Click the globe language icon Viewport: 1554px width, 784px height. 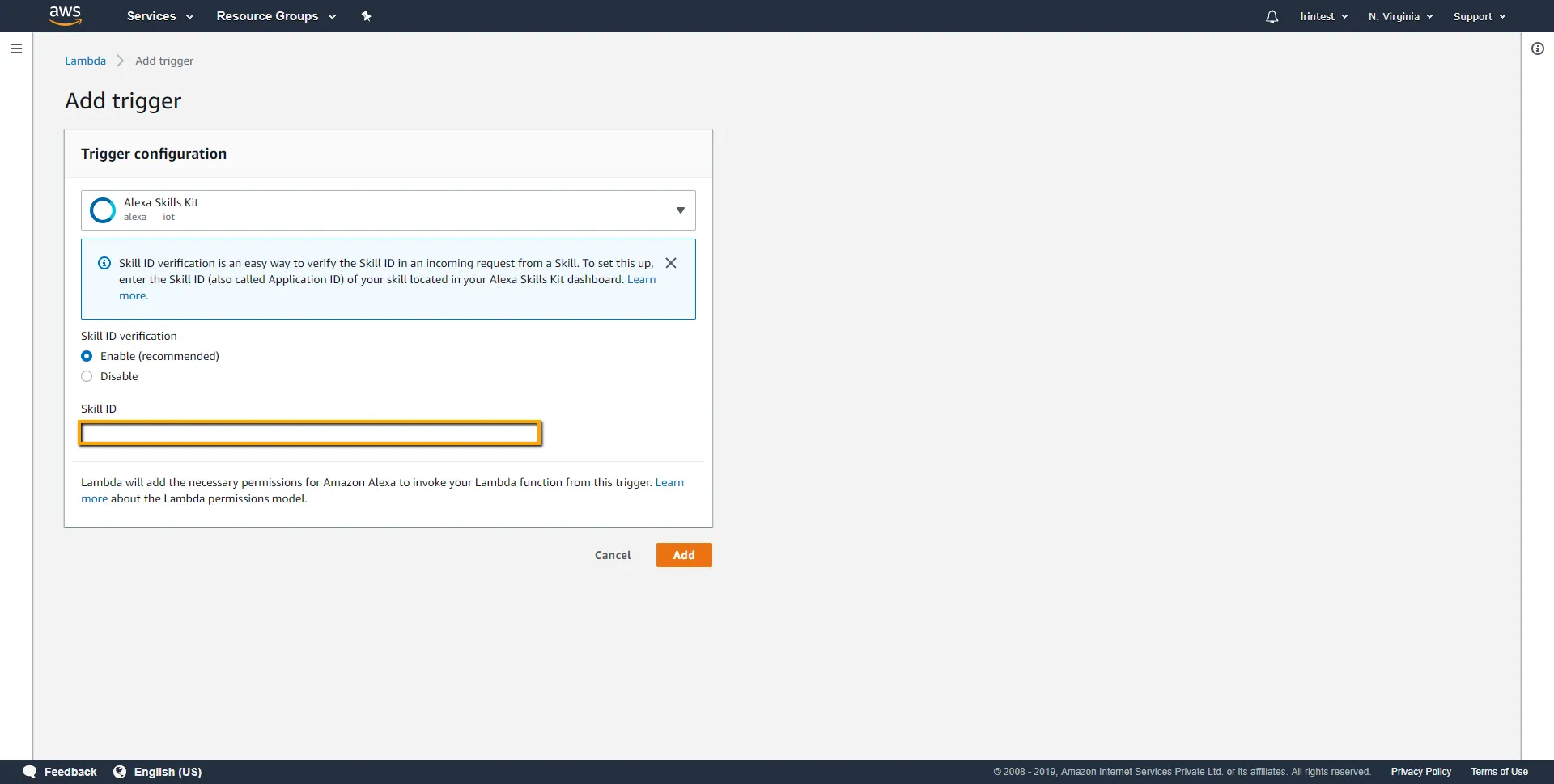(x=120, y=772)
